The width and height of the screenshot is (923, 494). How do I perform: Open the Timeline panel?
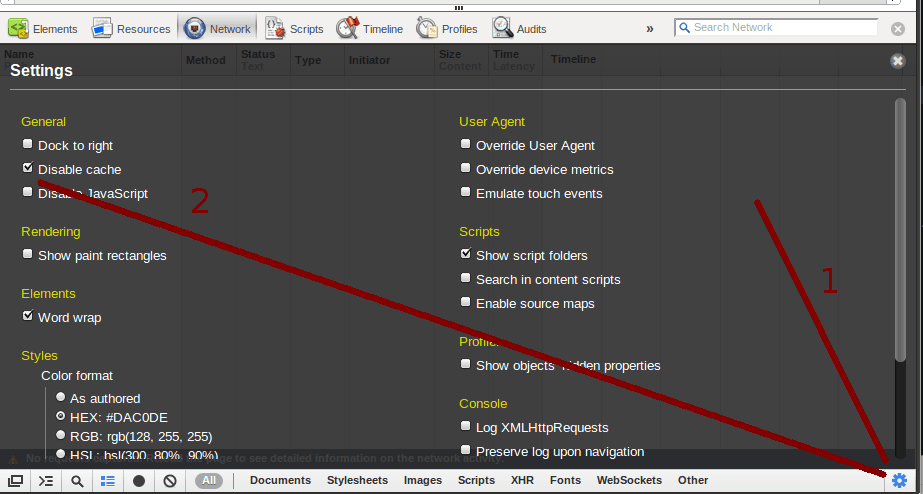[370, 28]
